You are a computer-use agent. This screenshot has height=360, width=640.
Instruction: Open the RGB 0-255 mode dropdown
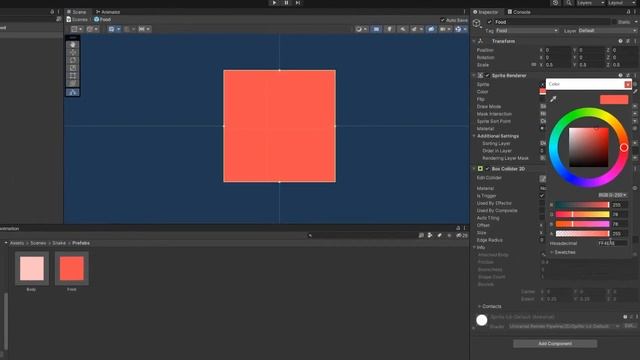point(612,195)
